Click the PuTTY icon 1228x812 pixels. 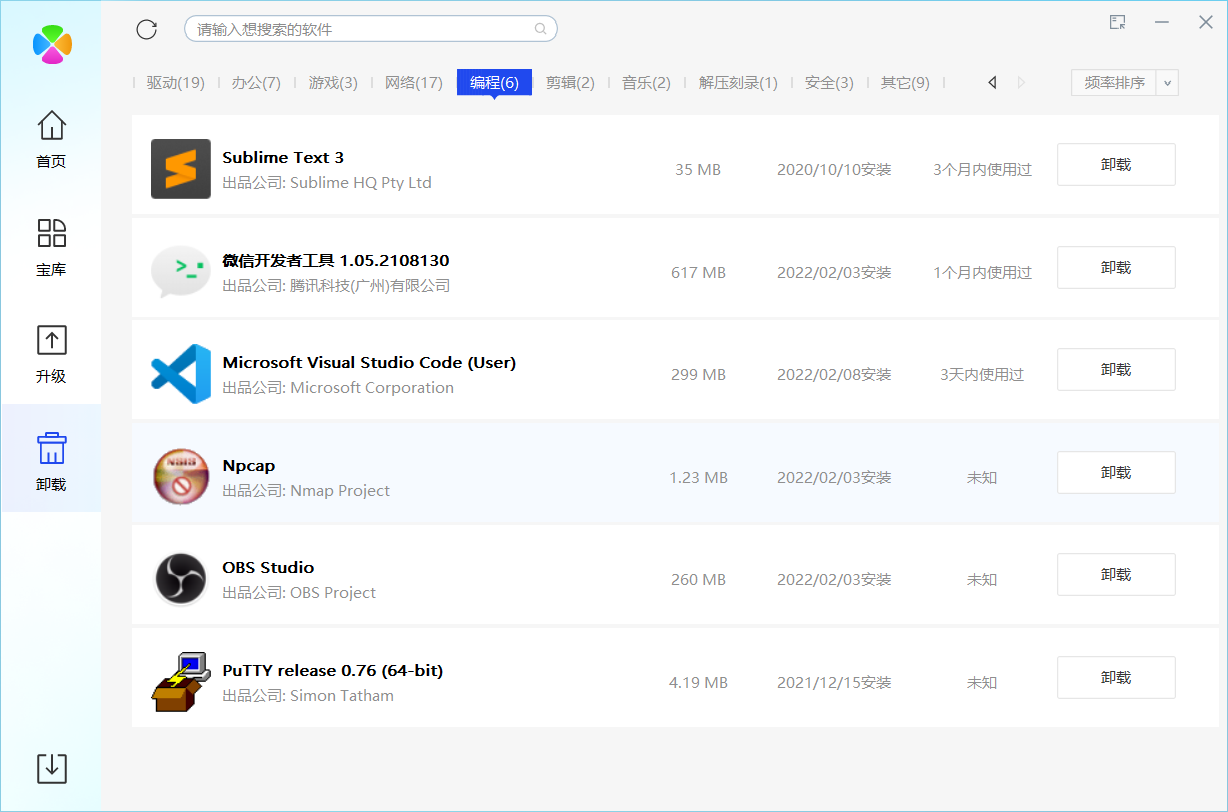[x=181, y=682]
